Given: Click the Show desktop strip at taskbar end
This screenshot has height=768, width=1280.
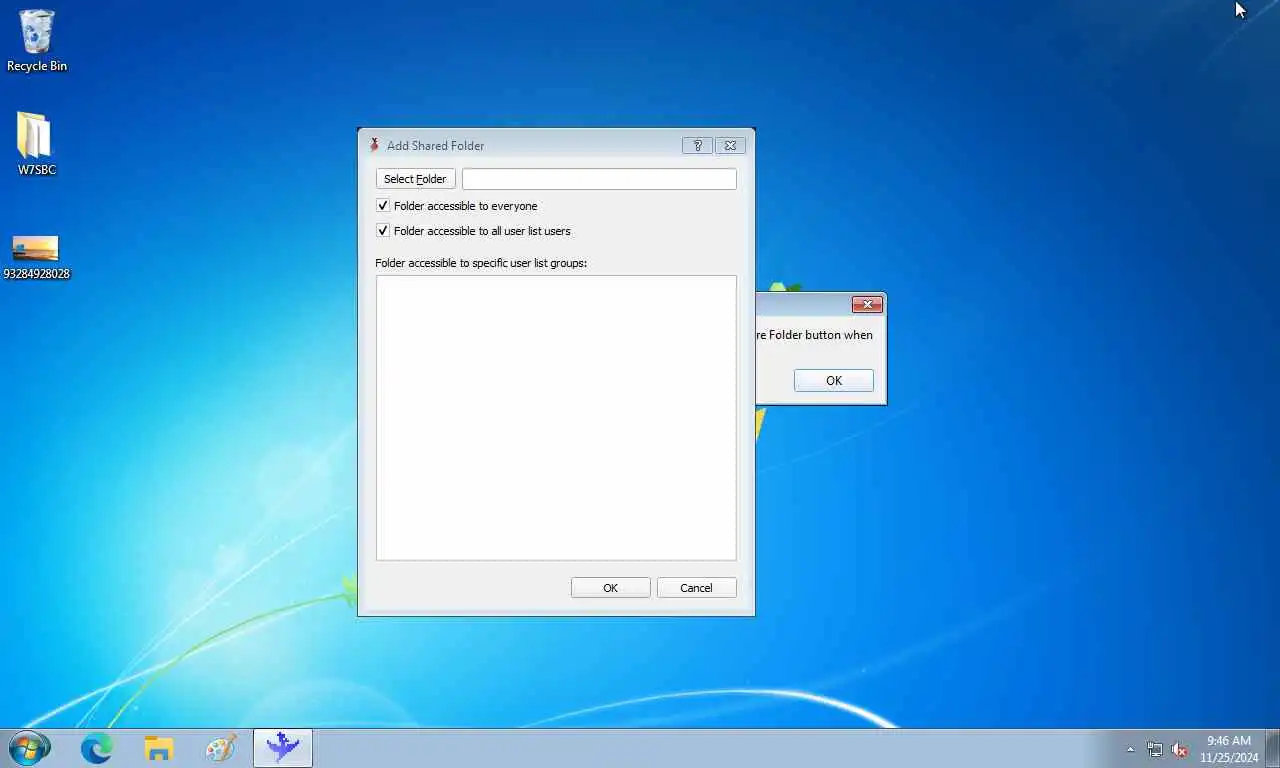Looking at the screenshot, I should pyautogui.click(x=1272, y=748).
